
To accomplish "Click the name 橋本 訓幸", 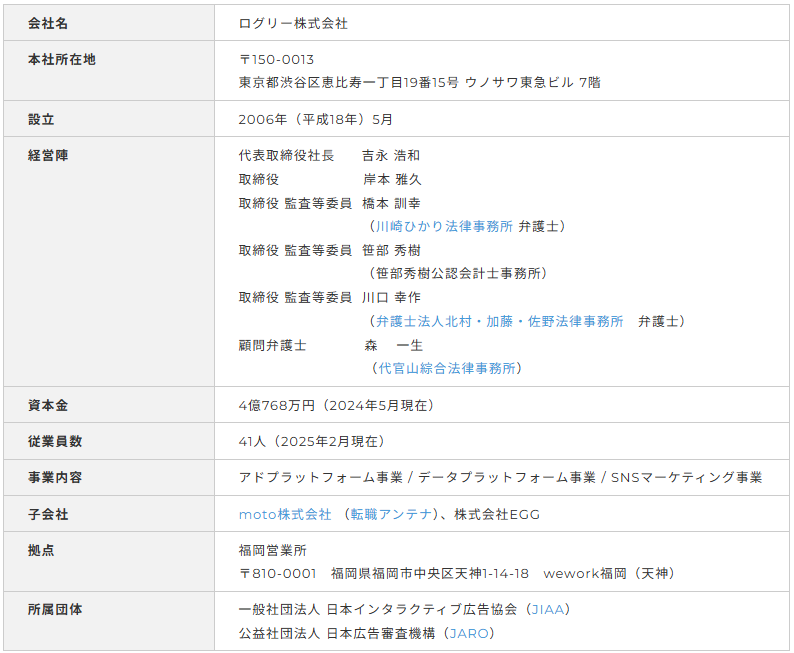I will [391, 203].
